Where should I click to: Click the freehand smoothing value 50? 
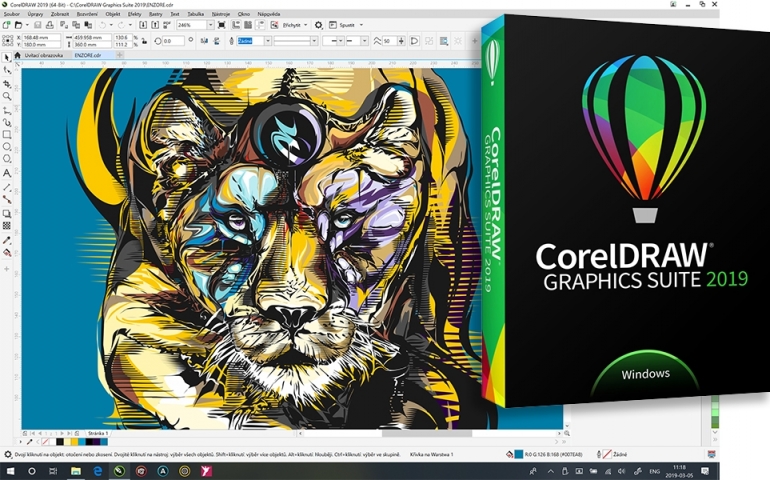[389, 41]
